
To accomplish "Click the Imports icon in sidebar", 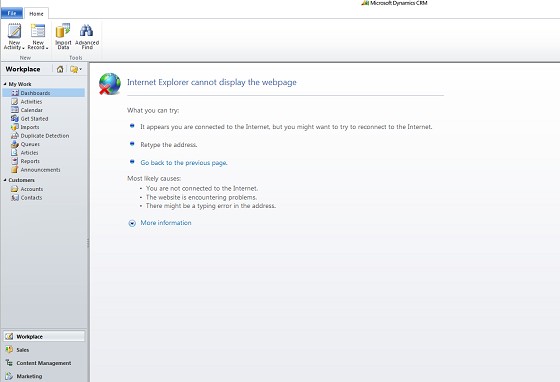I will [15, 127].
